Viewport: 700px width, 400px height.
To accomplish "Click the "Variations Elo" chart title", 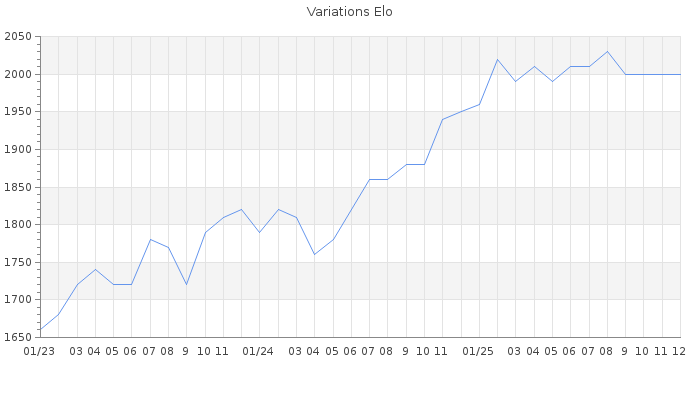I will click(349, 12).
